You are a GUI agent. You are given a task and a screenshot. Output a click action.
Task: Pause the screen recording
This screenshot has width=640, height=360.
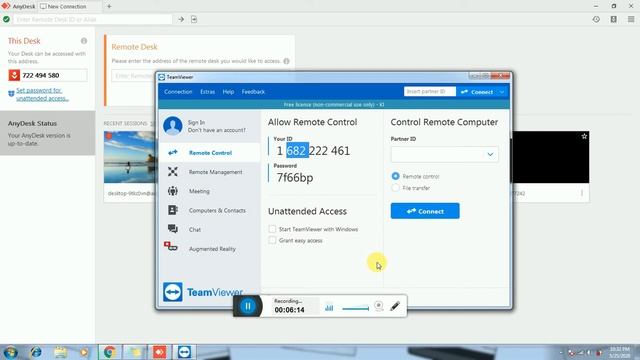[248, 306]
